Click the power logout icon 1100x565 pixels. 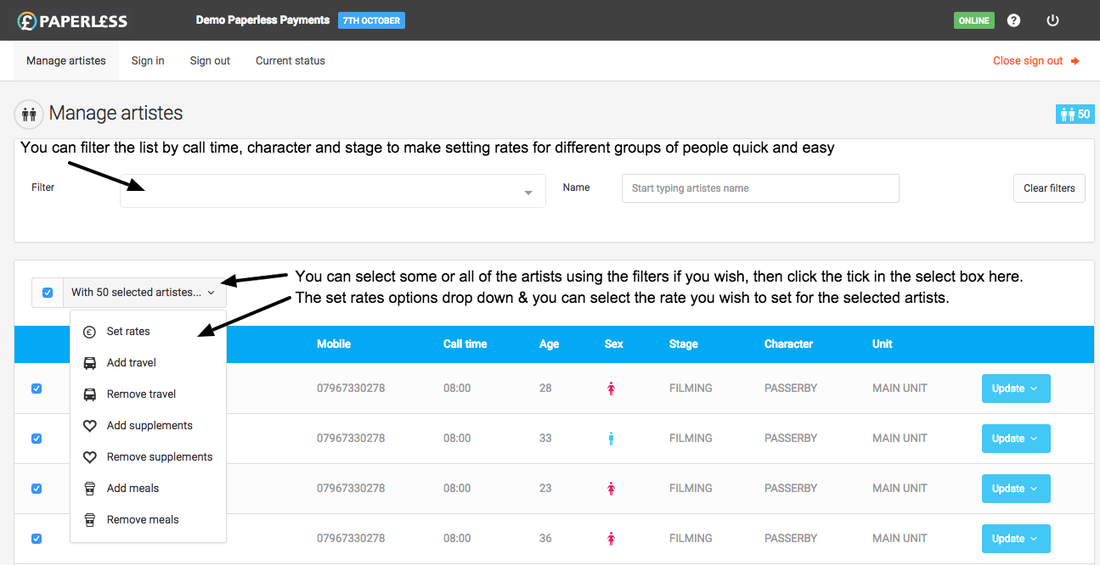(x=1052, y=20)
